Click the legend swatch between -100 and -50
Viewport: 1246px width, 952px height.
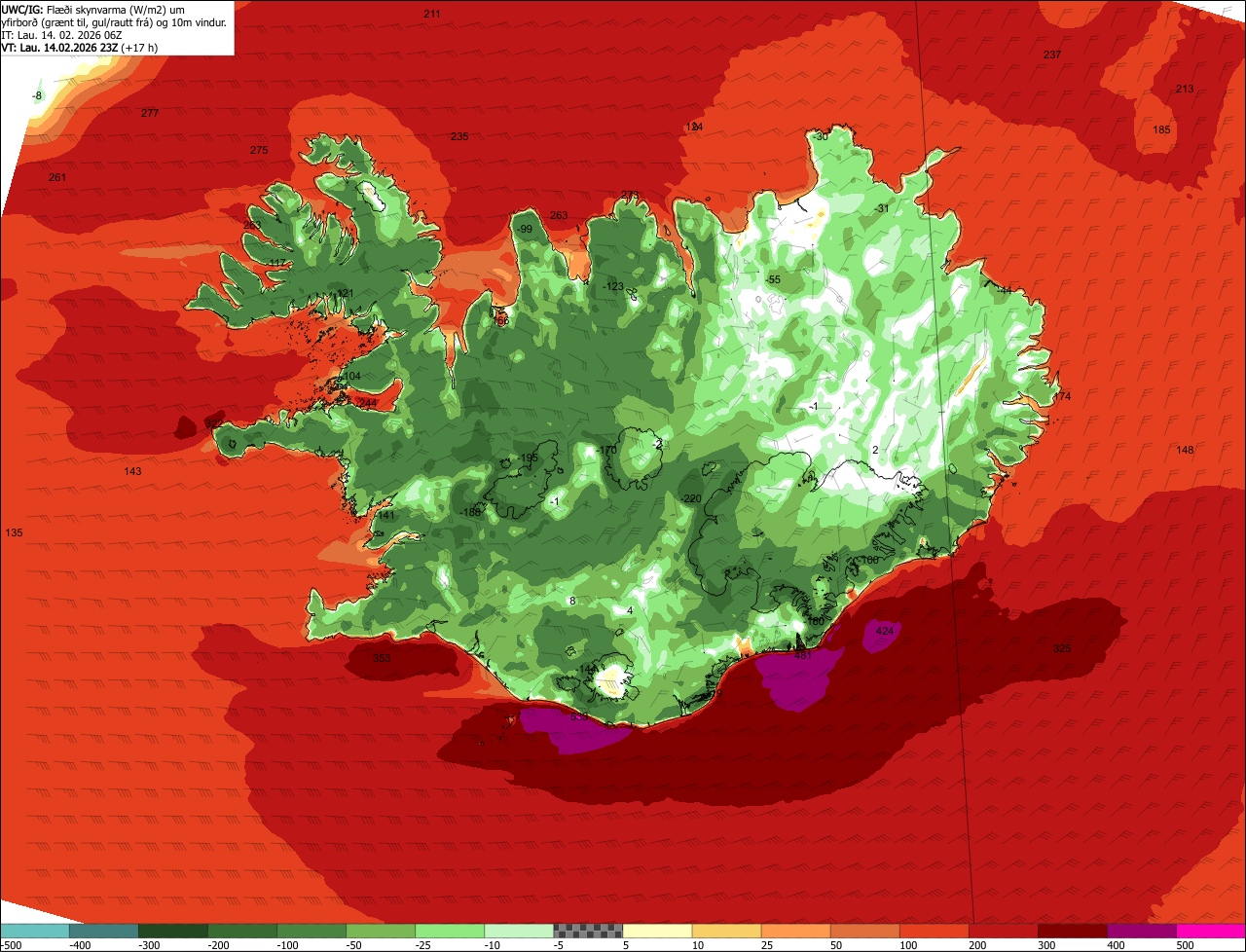click(x=311, y=931)
